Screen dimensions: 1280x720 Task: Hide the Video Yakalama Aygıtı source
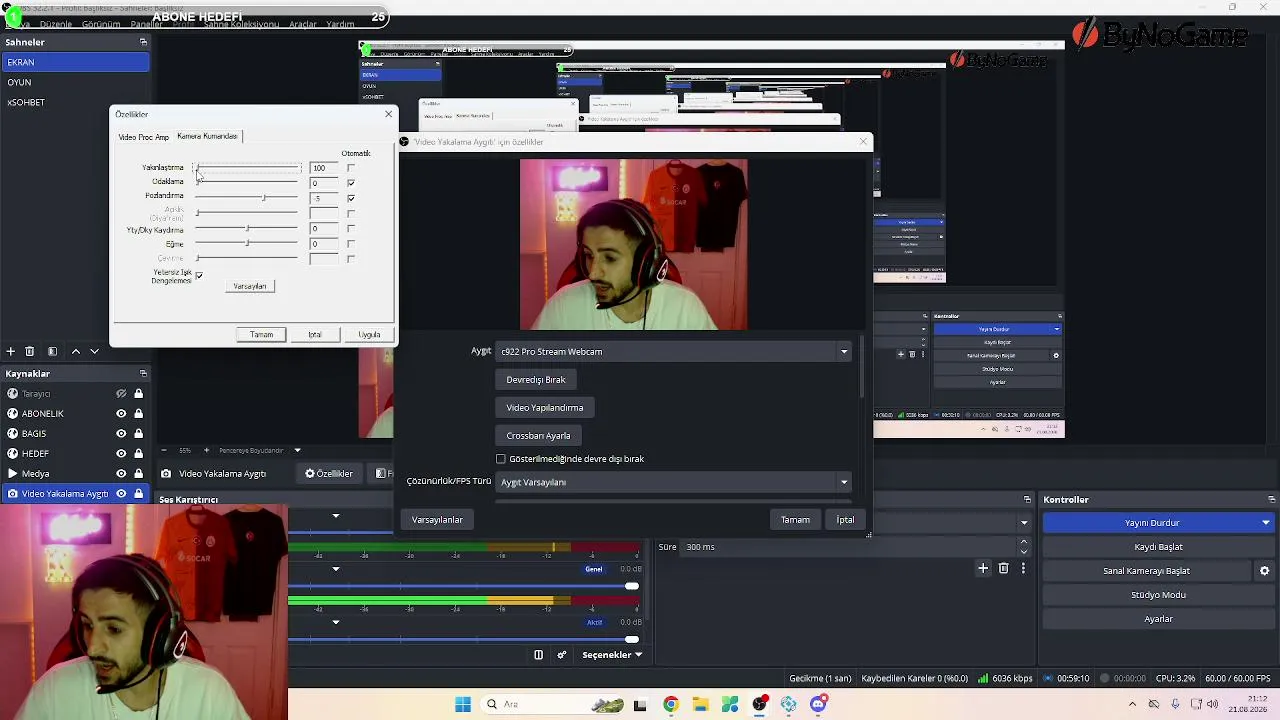pyautogui.click(x=121, y=493)
